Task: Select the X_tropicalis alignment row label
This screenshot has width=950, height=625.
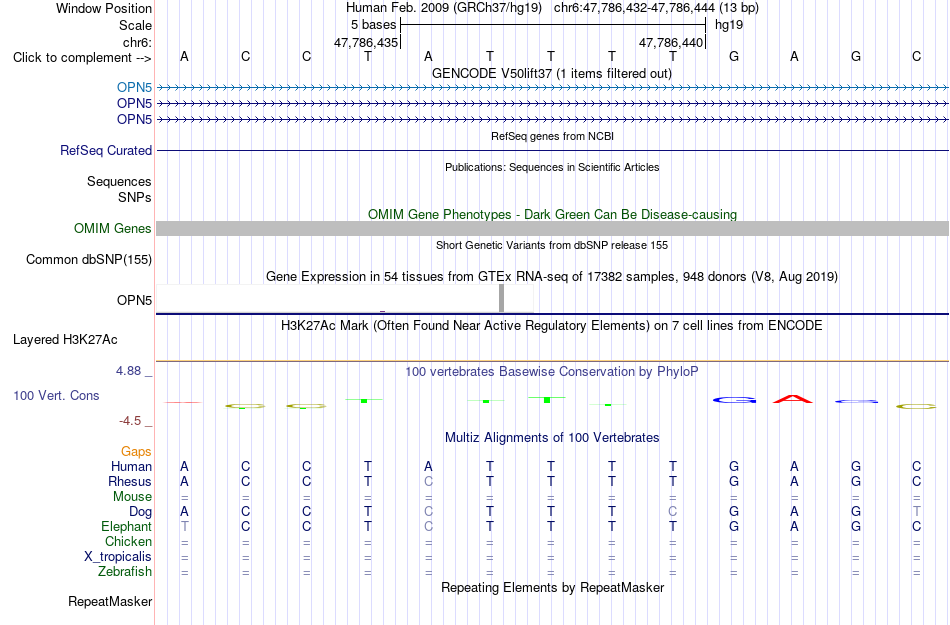Action: click(x=118, y=557)
